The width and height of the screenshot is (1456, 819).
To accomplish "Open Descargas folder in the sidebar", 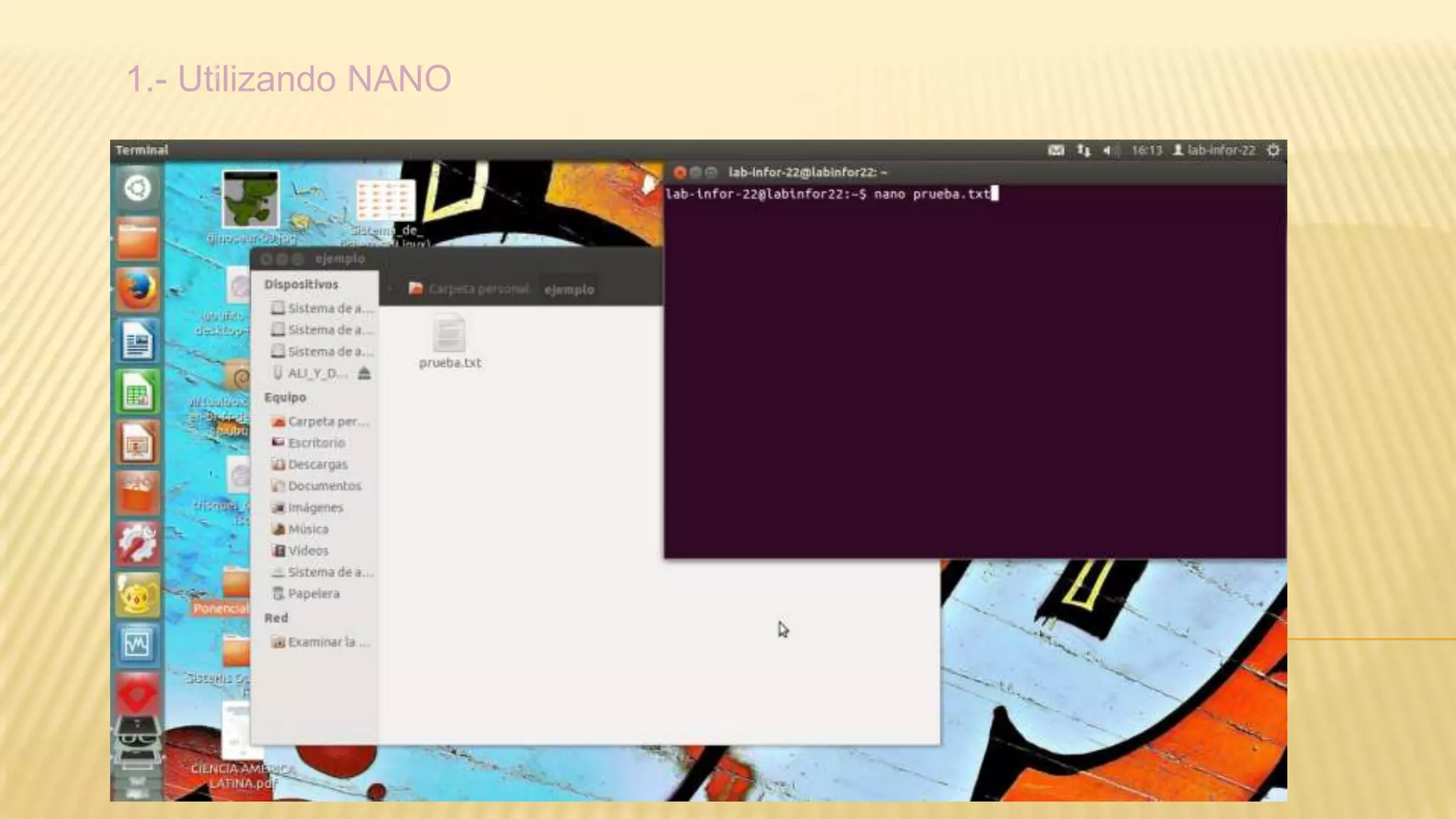I will (x=310, y=464).
